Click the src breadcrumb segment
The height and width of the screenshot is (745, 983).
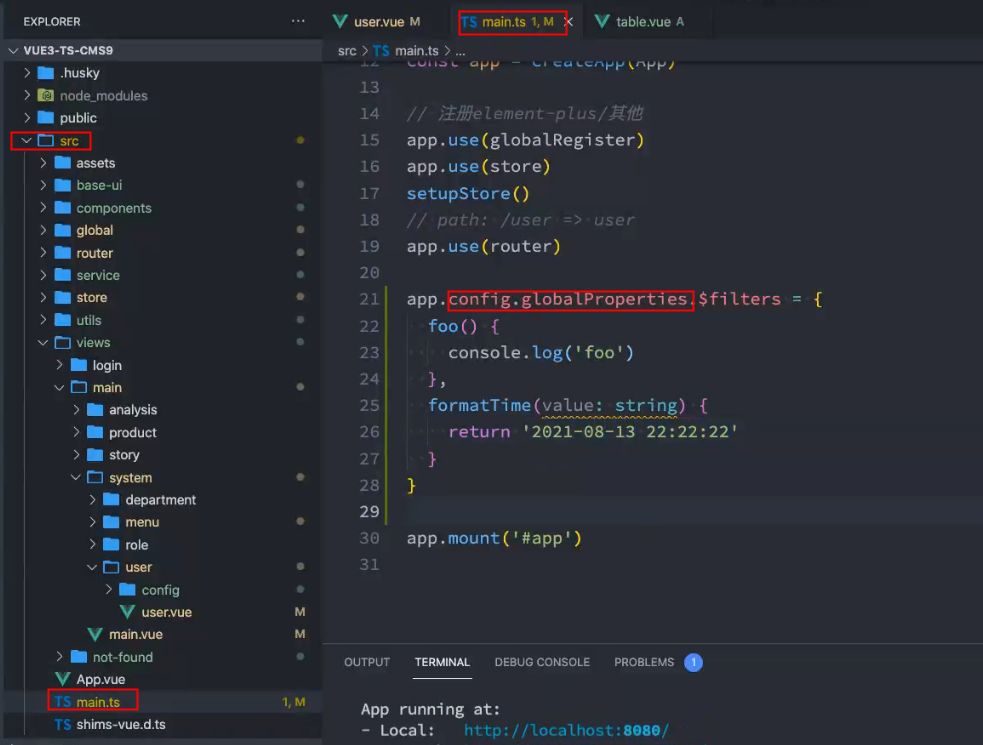coord(347,51)
